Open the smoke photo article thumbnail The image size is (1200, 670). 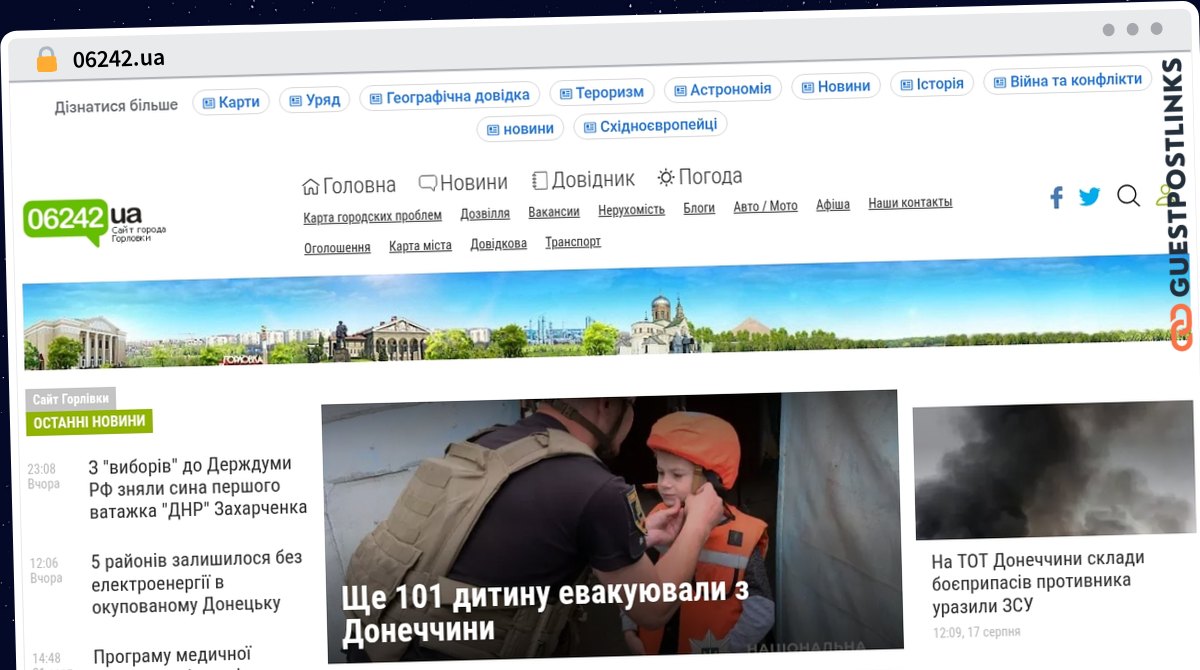(x=1053, y=469)
